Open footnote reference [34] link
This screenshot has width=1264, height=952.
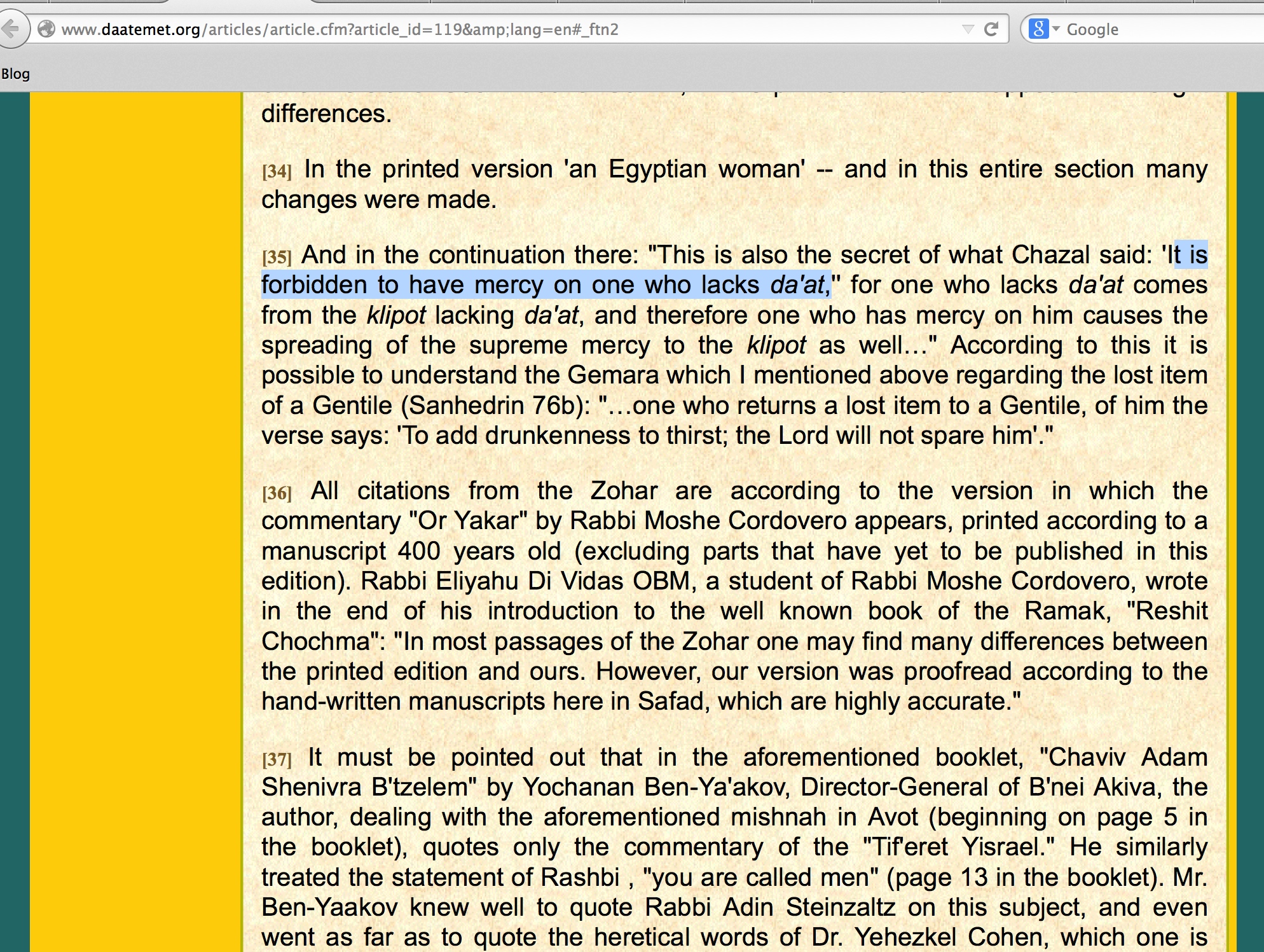click(277, 172)
